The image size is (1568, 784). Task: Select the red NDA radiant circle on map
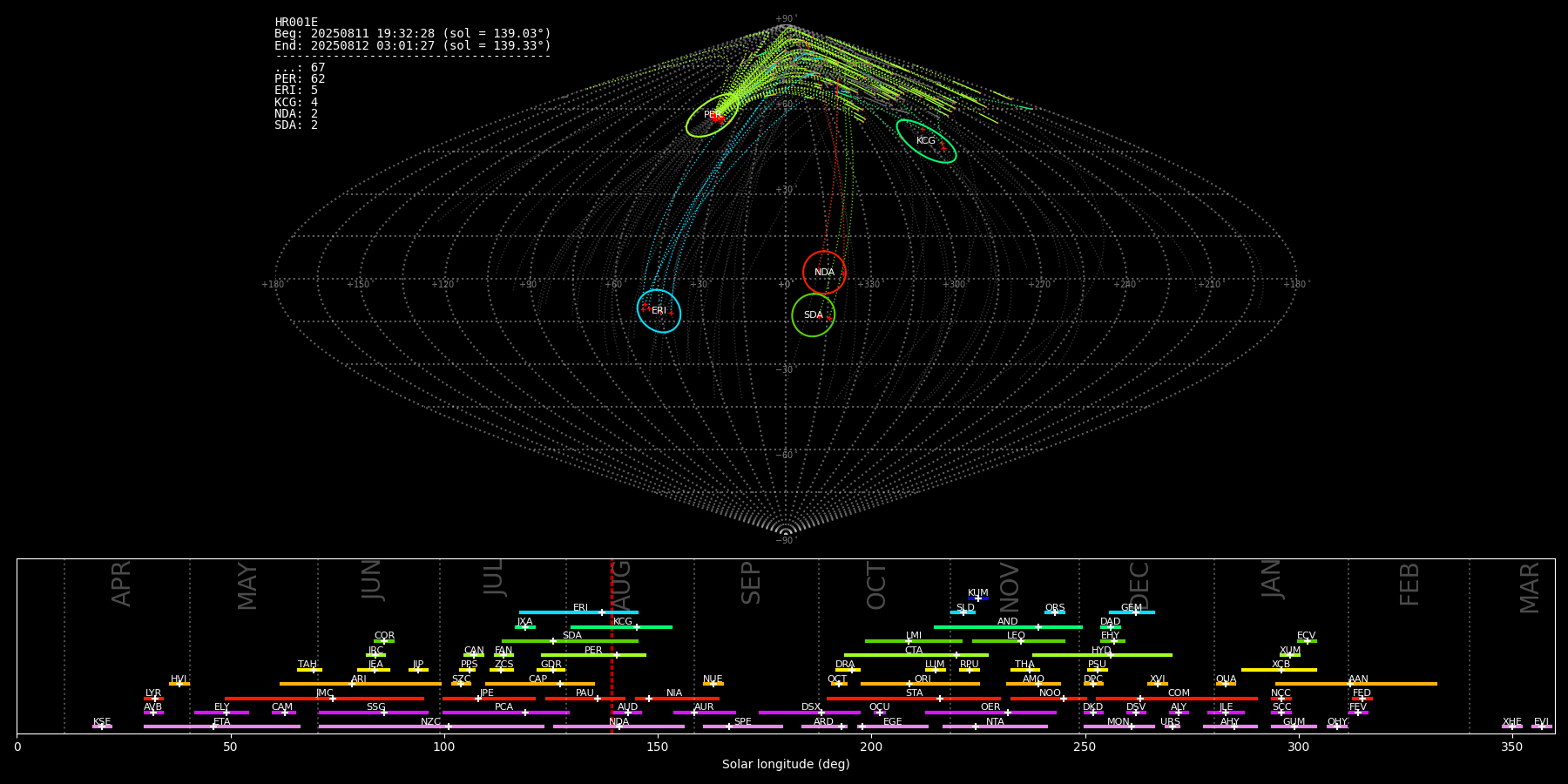tap(824, 273)
